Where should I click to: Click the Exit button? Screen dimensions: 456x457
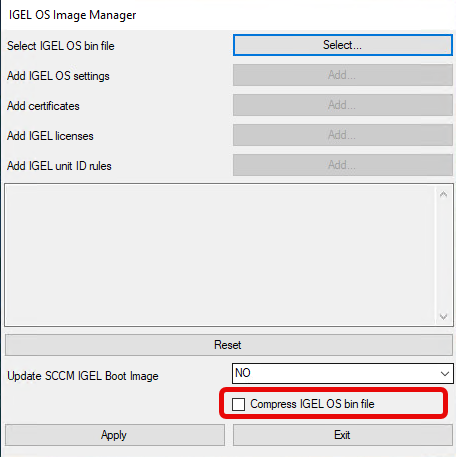pyautogui.click(x=343, y=435)
